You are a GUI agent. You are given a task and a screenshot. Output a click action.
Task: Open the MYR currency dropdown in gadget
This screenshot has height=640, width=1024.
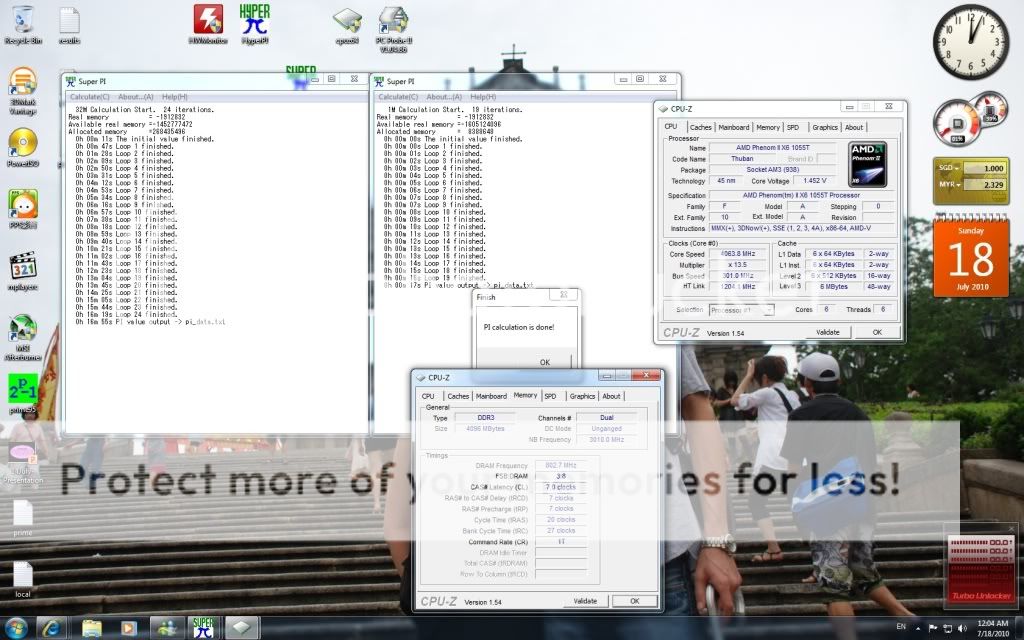point(952,185)
